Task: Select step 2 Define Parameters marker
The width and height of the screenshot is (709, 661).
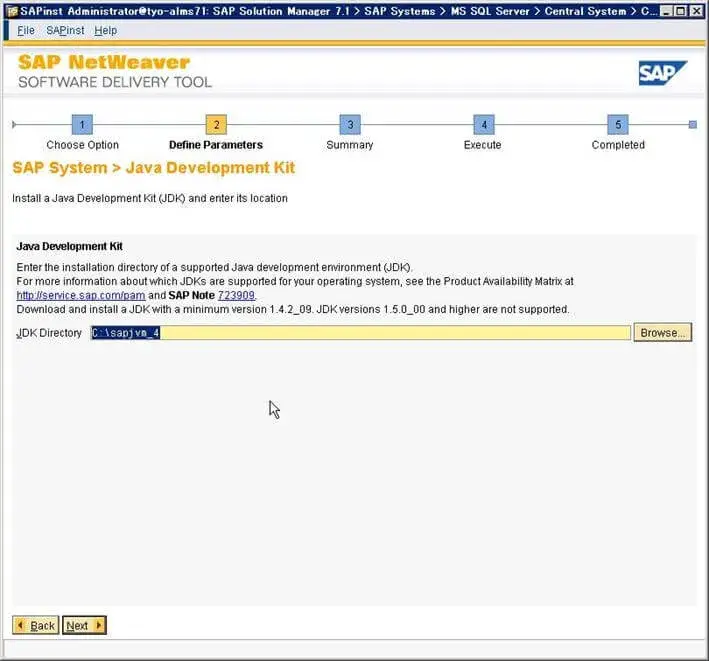Action: (x=216, y=124)
